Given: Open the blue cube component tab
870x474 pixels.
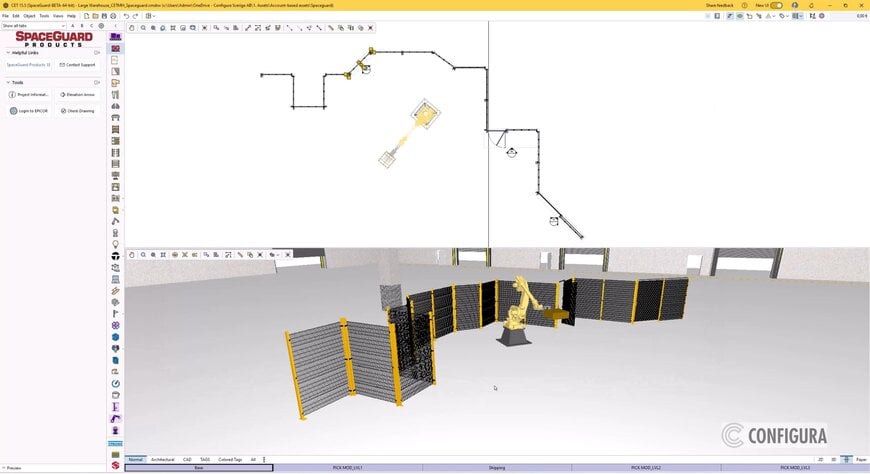Looking at the screenshot, I should click(x=115, y=337).
